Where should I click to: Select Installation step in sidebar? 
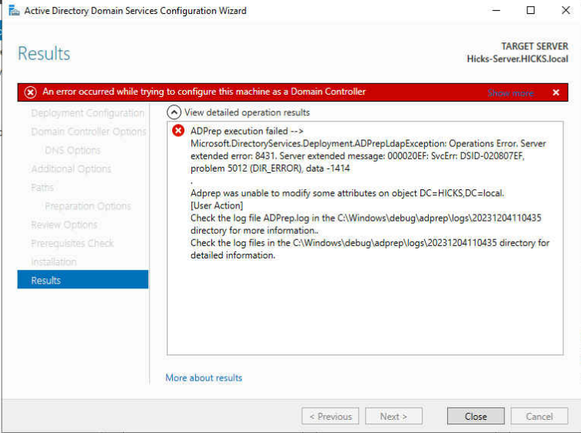click(54, 262)
